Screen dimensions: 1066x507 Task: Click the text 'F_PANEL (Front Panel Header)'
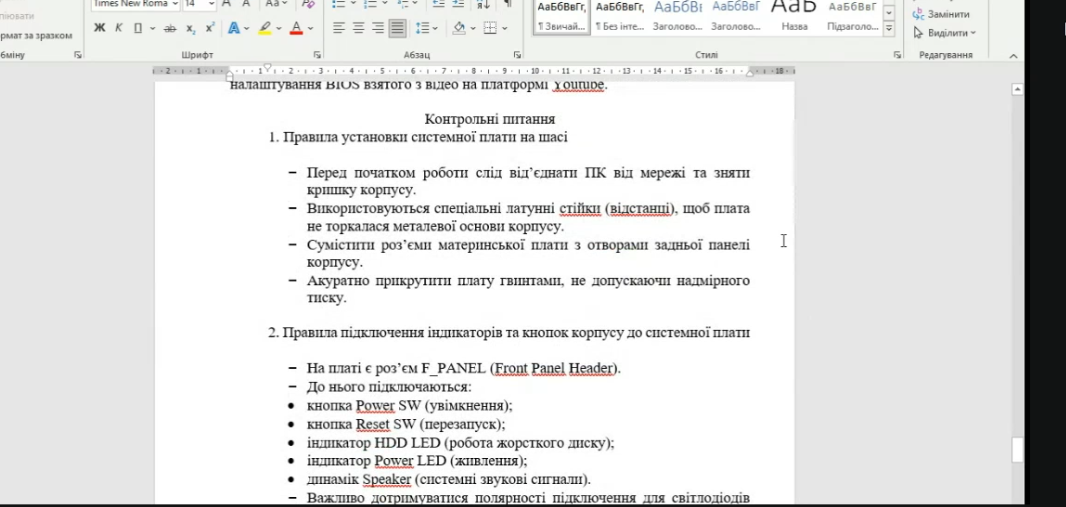pyautogui.click(x=521, y=368)
